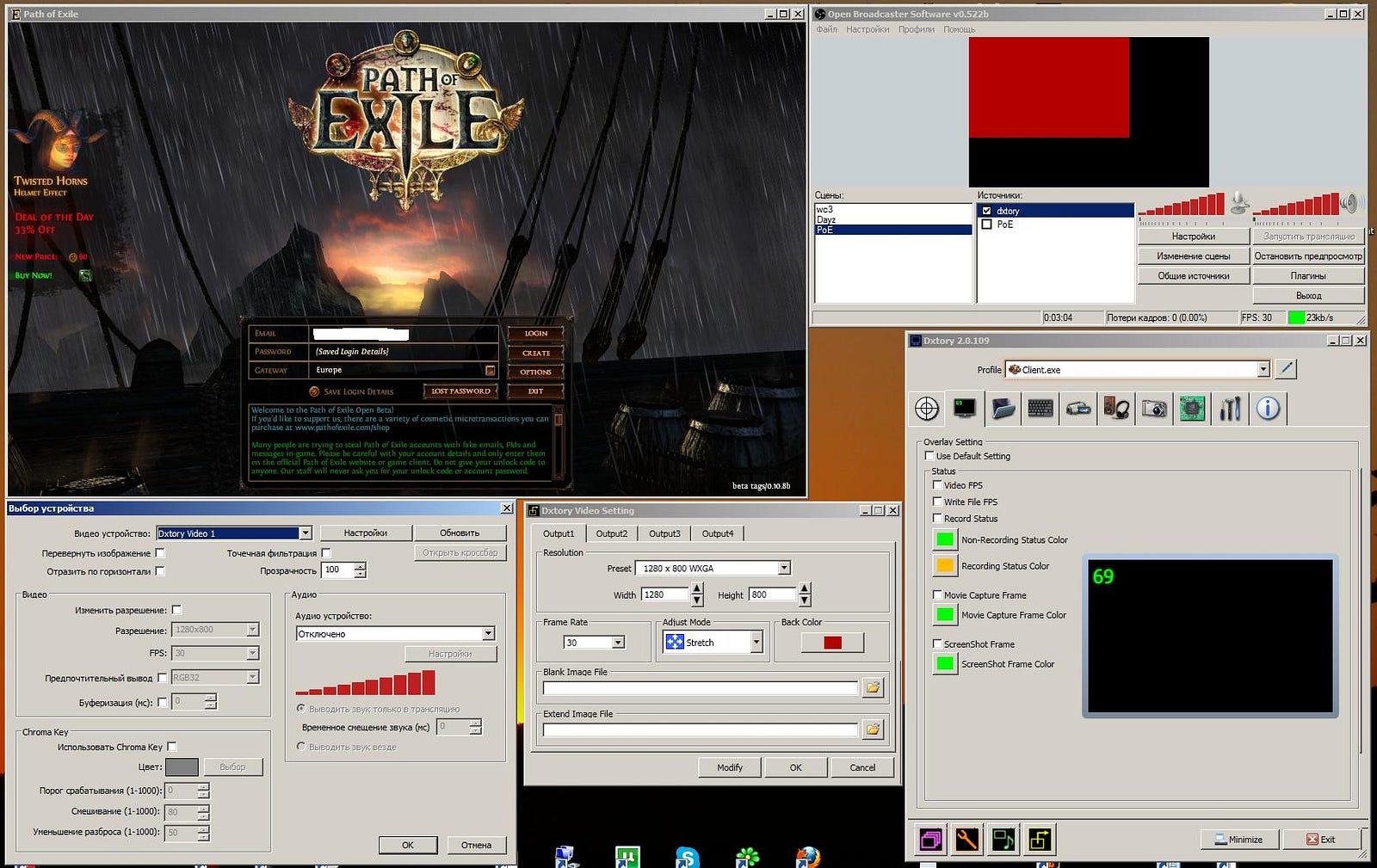Open the Dxtory keyboard hotkey tab
This screenshot has height=868, width=1377.
click(x=1040, y=409)
